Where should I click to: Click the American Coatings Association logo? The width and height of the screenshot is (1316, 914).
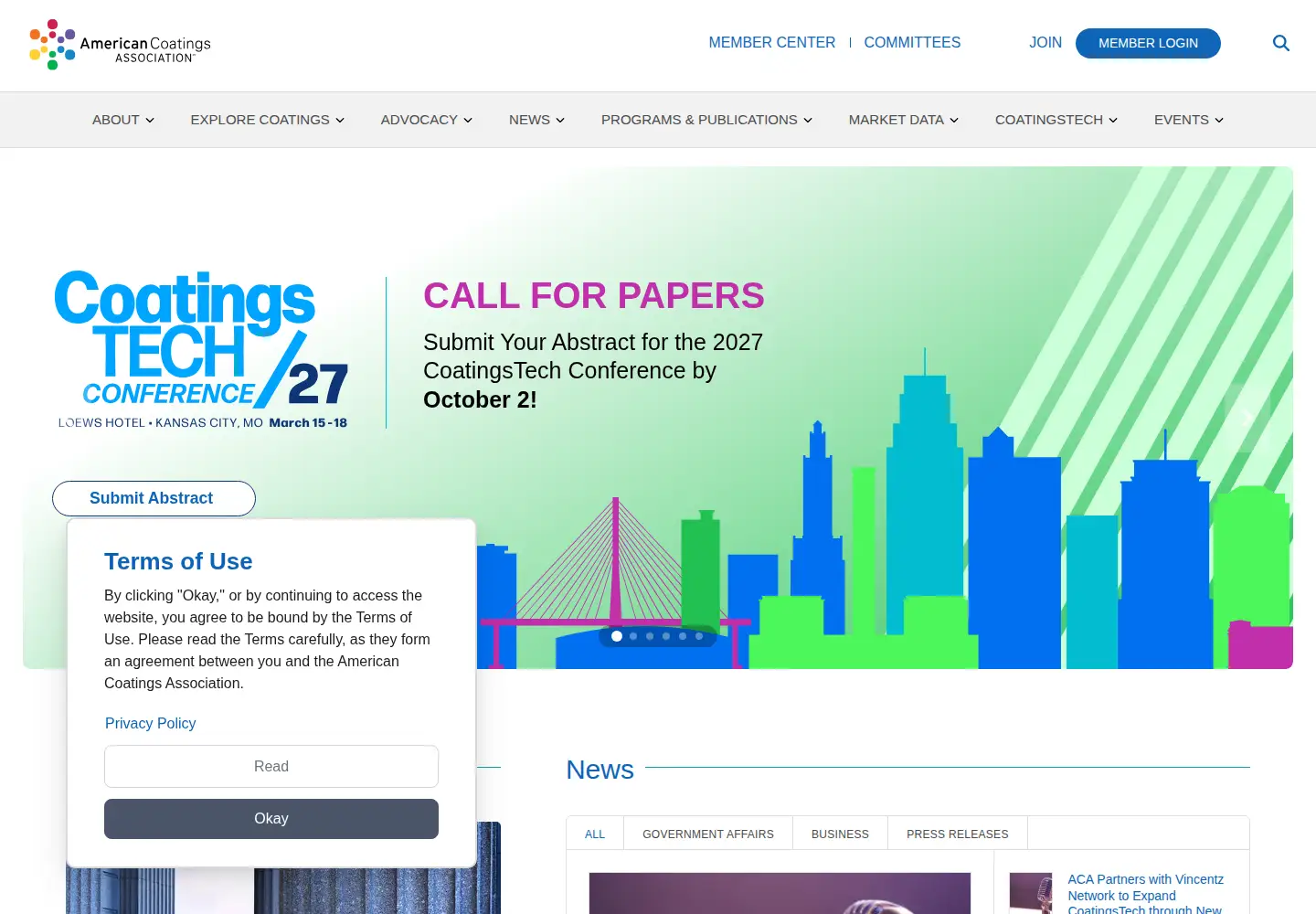(120, 45)
